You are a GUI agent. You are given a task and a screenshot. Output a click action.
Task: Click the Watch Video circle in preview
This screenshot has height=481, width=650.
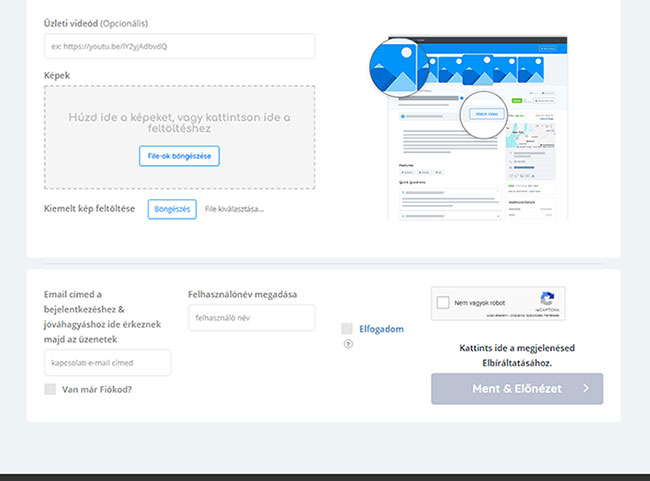[484, 114]
